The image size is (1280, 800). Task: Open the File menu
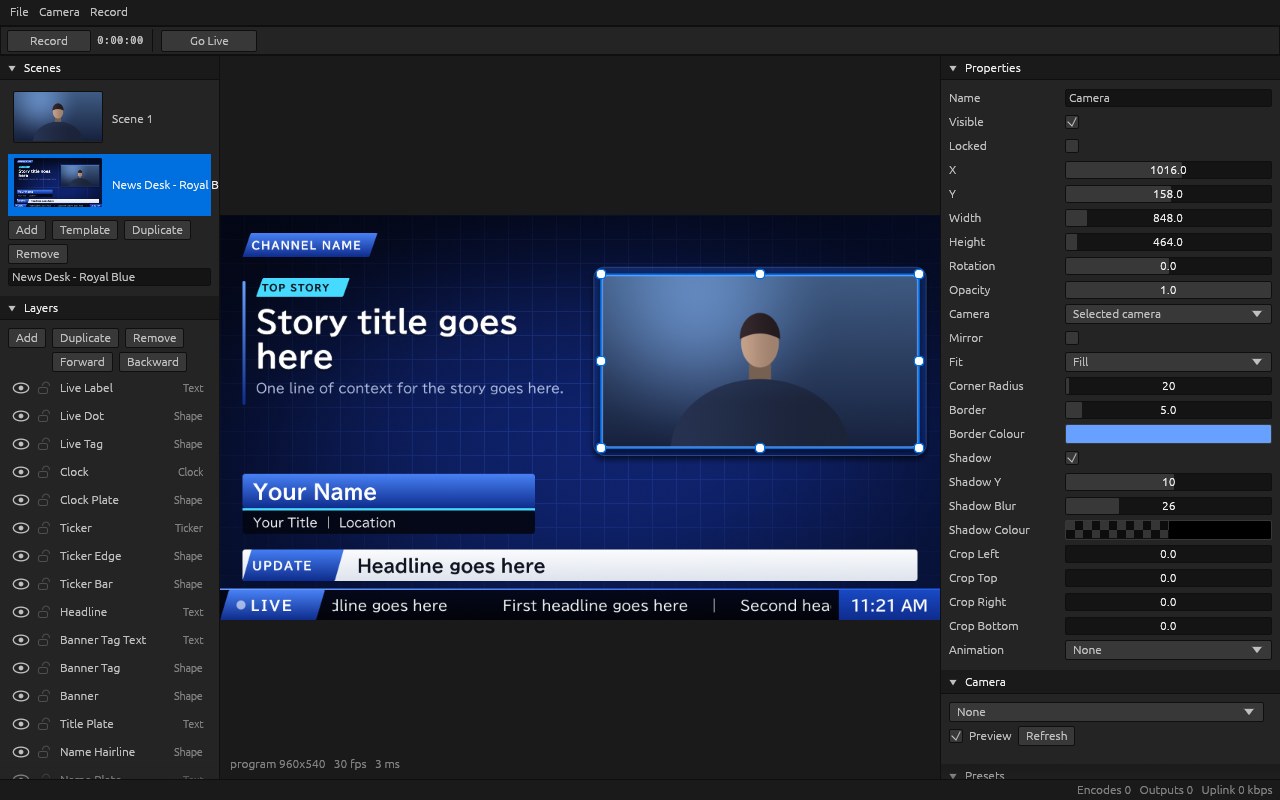(x=19, y=12)
